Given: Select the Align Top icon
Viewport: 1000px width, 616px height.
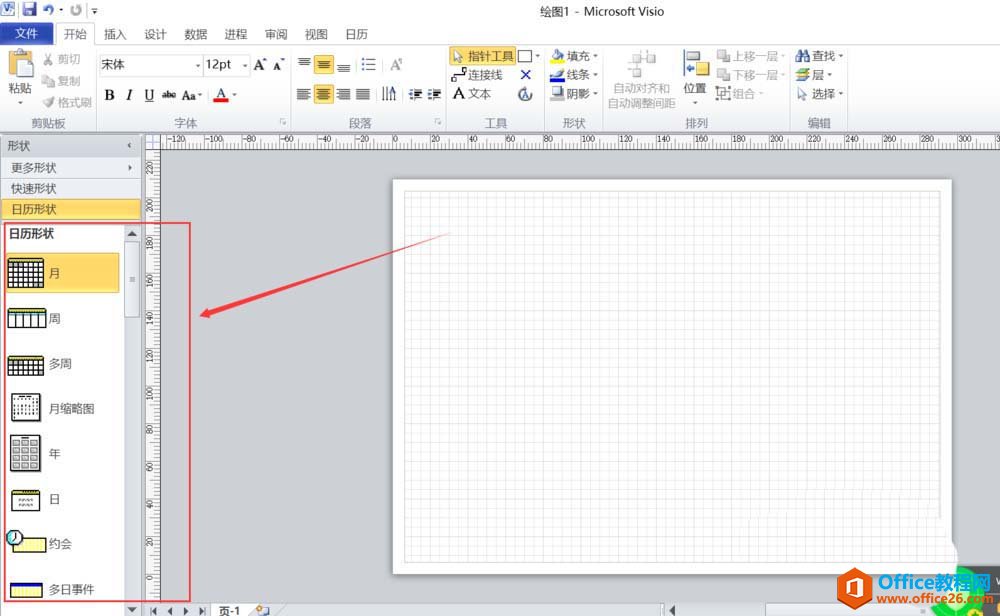Looking at the screenshot, I should coord(304,64).
